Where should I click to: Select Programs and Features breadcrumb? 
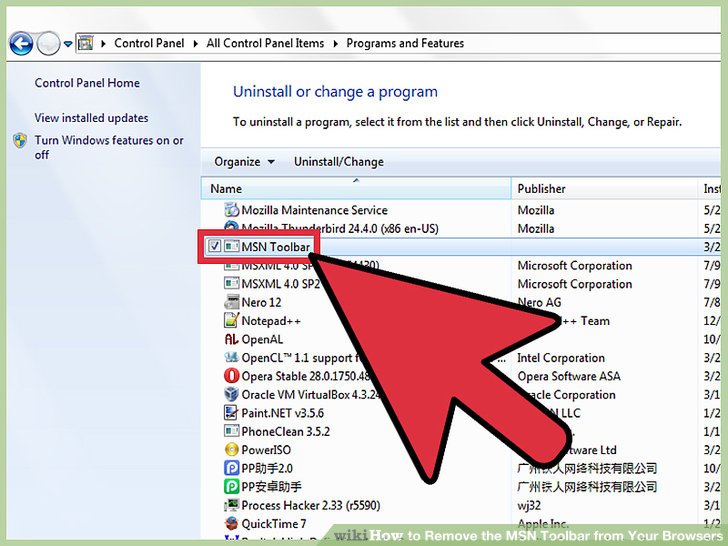coord(405,43)
